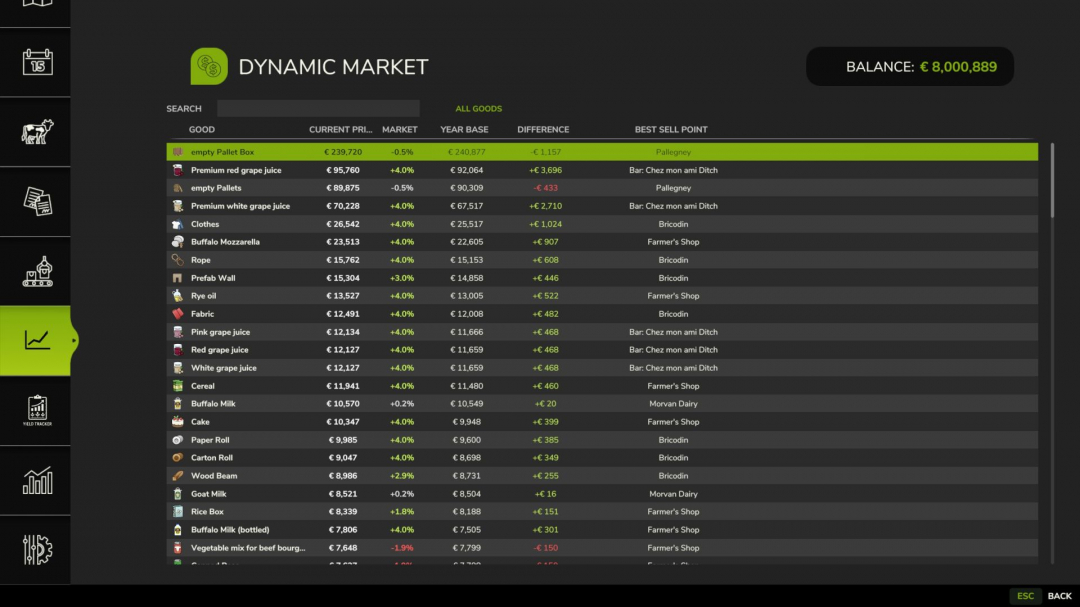Screen dimensions: 1080x607
Task: Select the prices line-chart sidebar tab
Action: pyautogui.click(x=36, y=340)
